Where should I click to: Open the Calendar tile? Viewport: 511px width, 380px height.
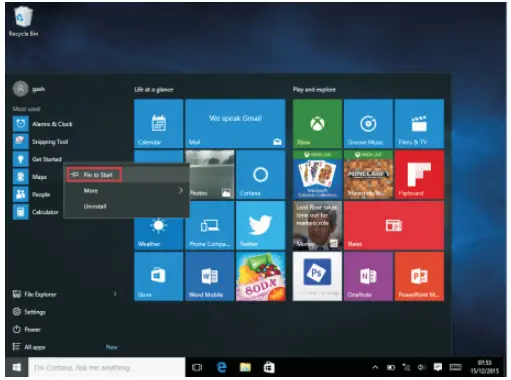click(x=159, y=123)
